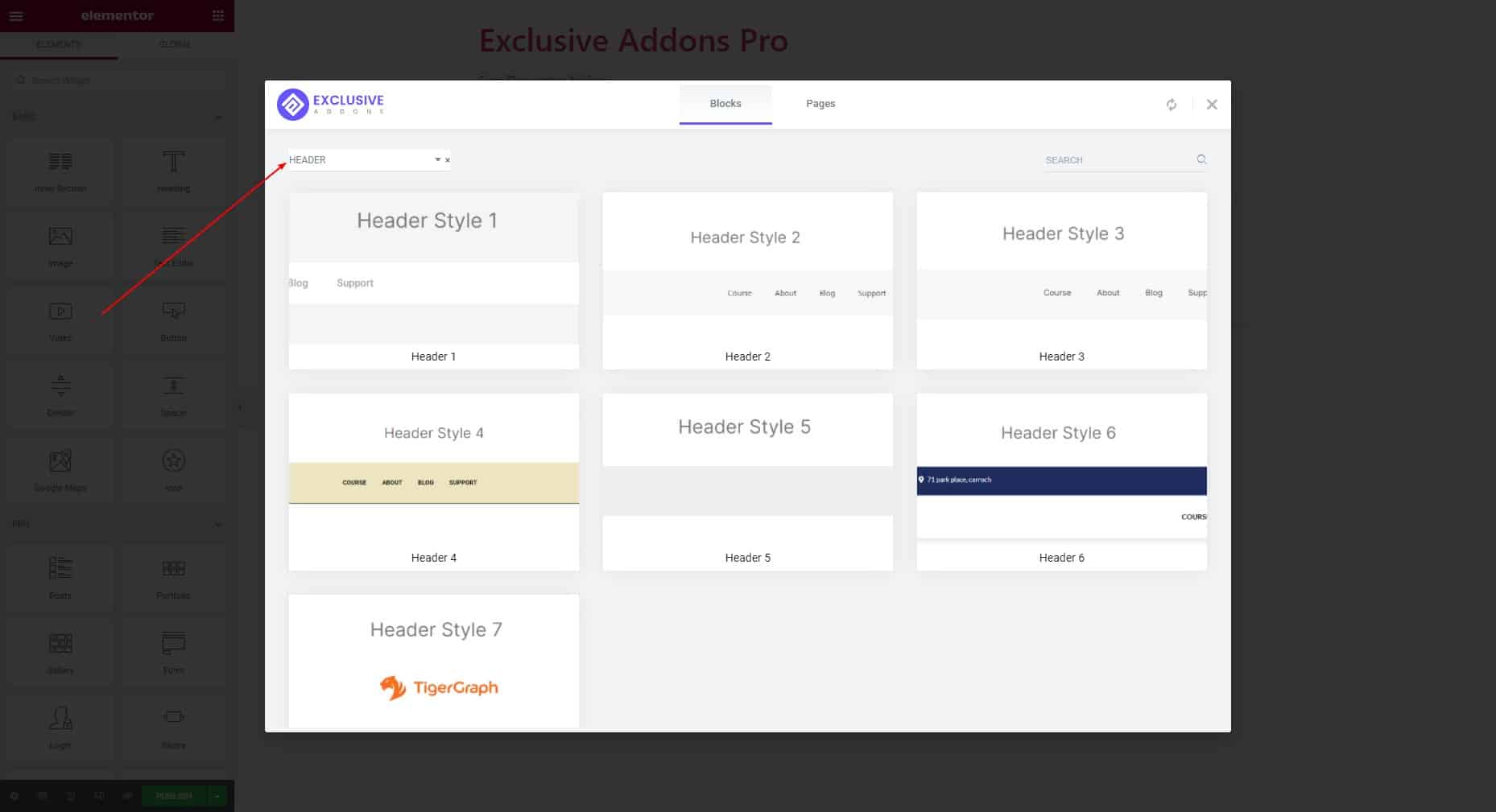
Task: Select the Image widget icon
Action: pos(60,236)
